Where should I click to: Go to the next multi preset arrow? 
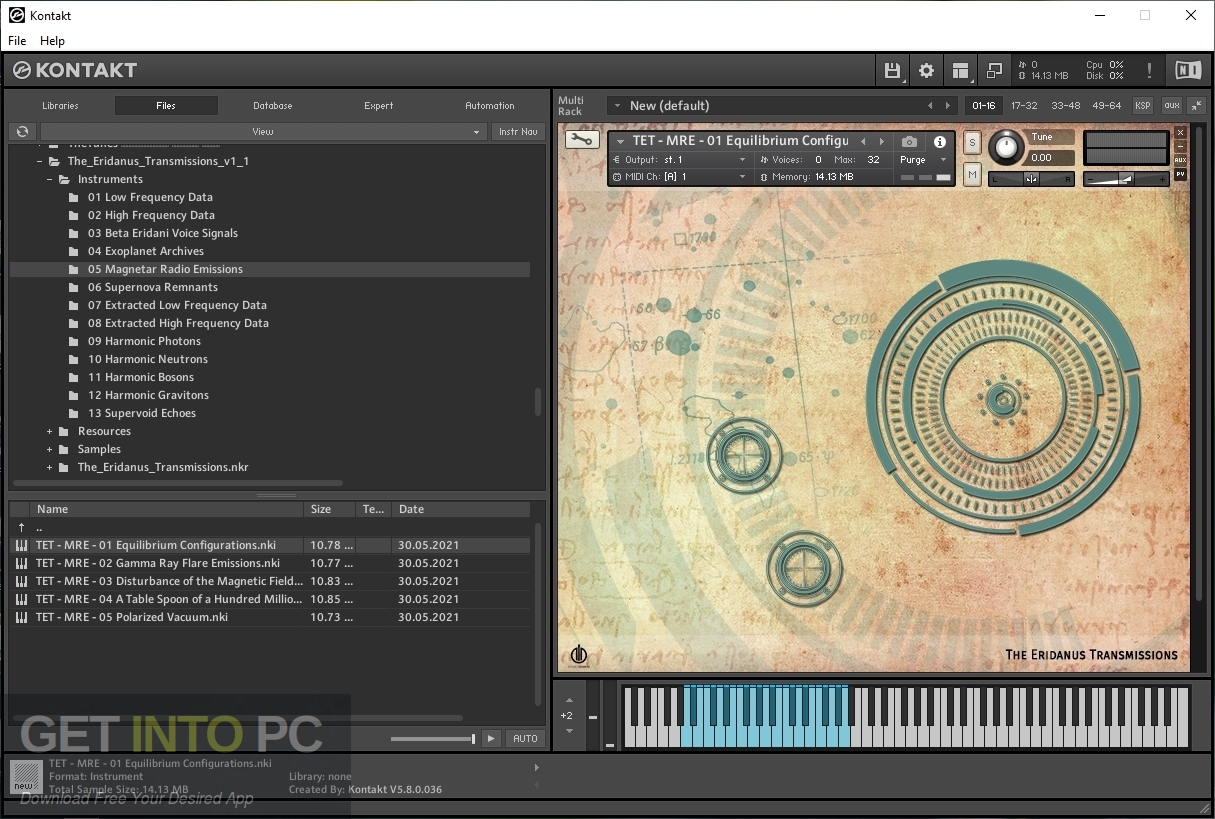pos(948,105)
